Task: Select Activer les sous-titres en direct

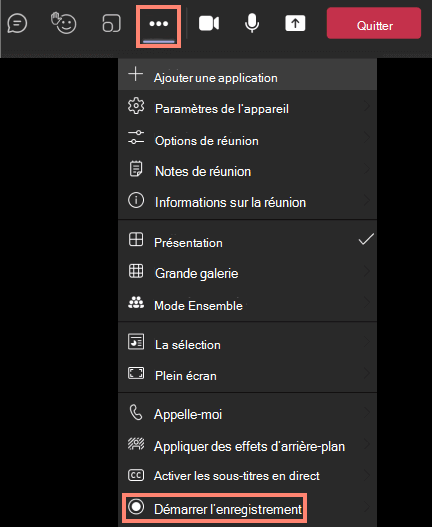Action: (247, 475)
